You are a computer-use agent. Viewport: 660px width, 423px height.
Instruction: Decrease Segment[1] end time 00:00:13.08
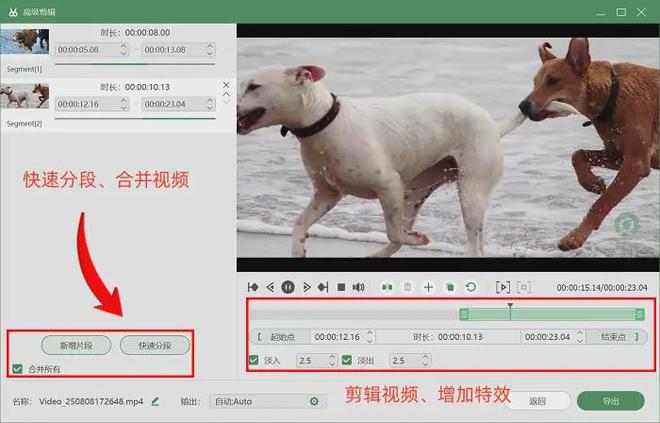(x=210, y=53)
